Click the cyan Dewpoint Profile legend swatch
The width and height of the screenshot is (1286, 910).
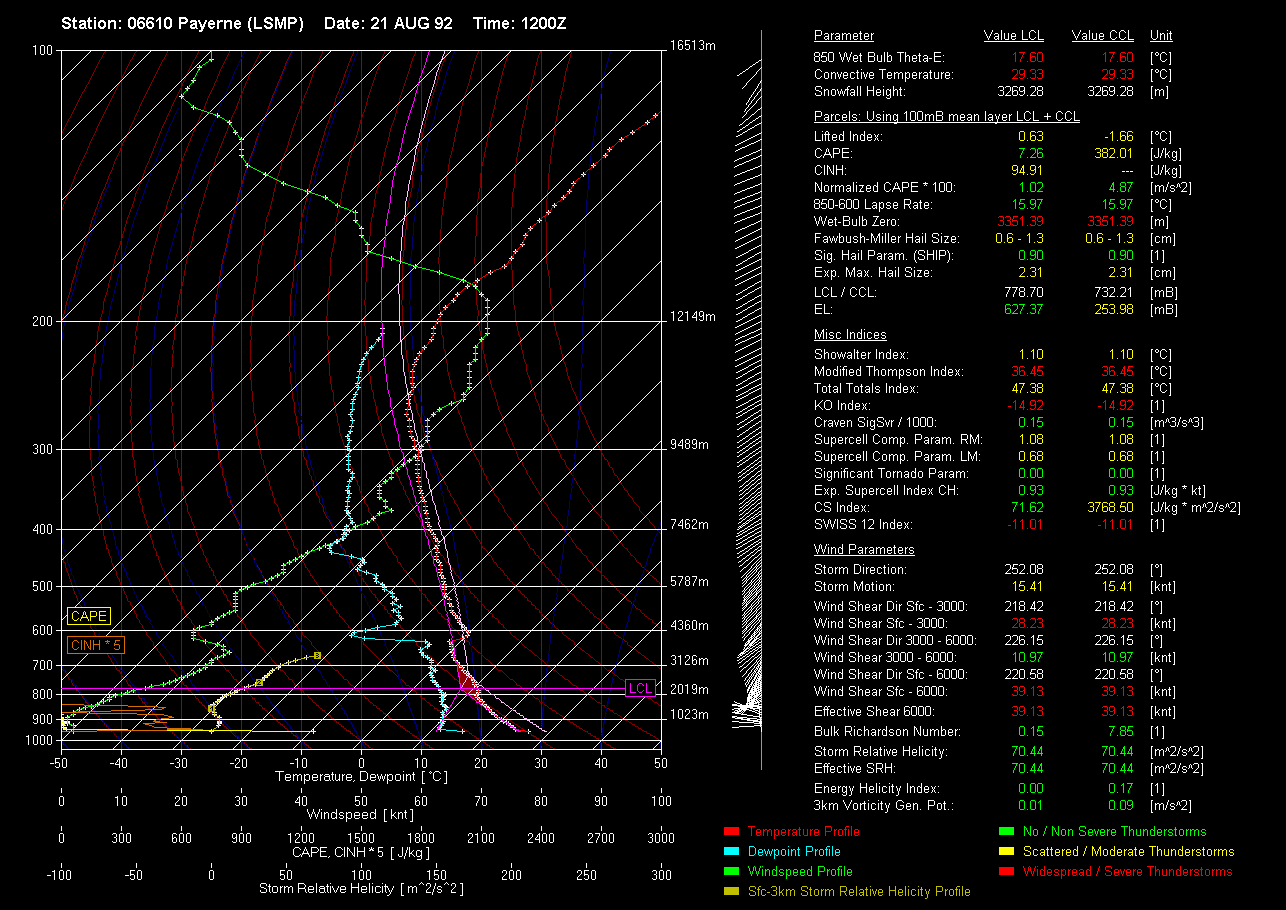tap(730, 852)
